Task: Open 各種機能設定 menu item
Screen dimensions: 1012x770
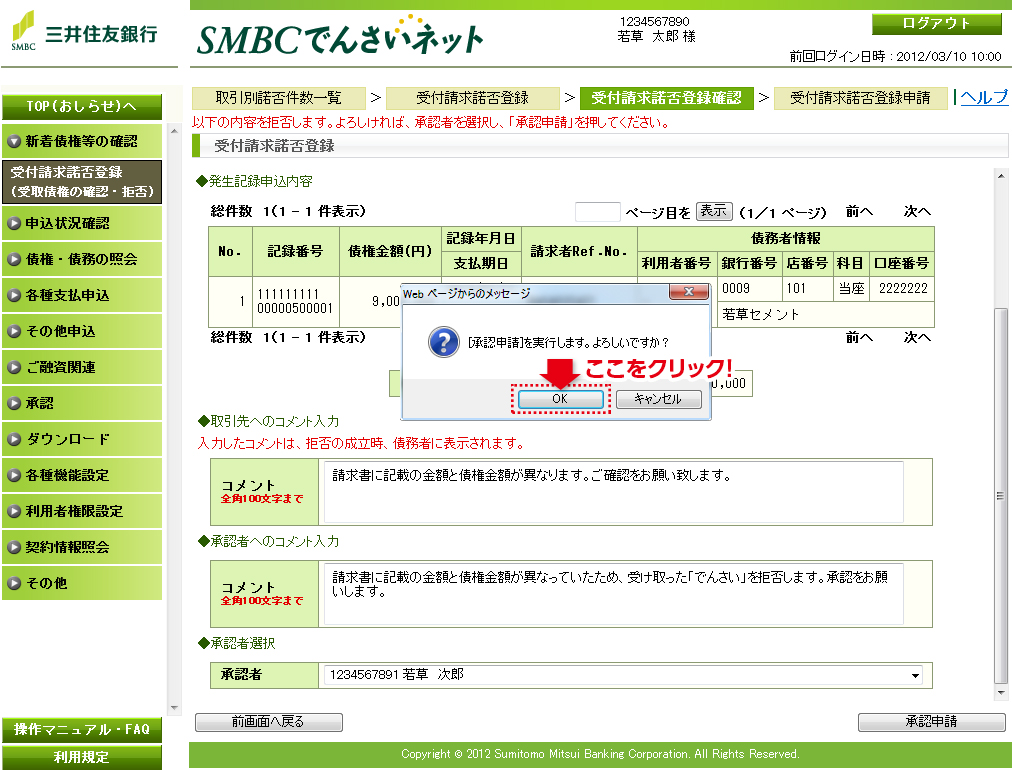Action: pyautogui.click(x=82, y=476)
